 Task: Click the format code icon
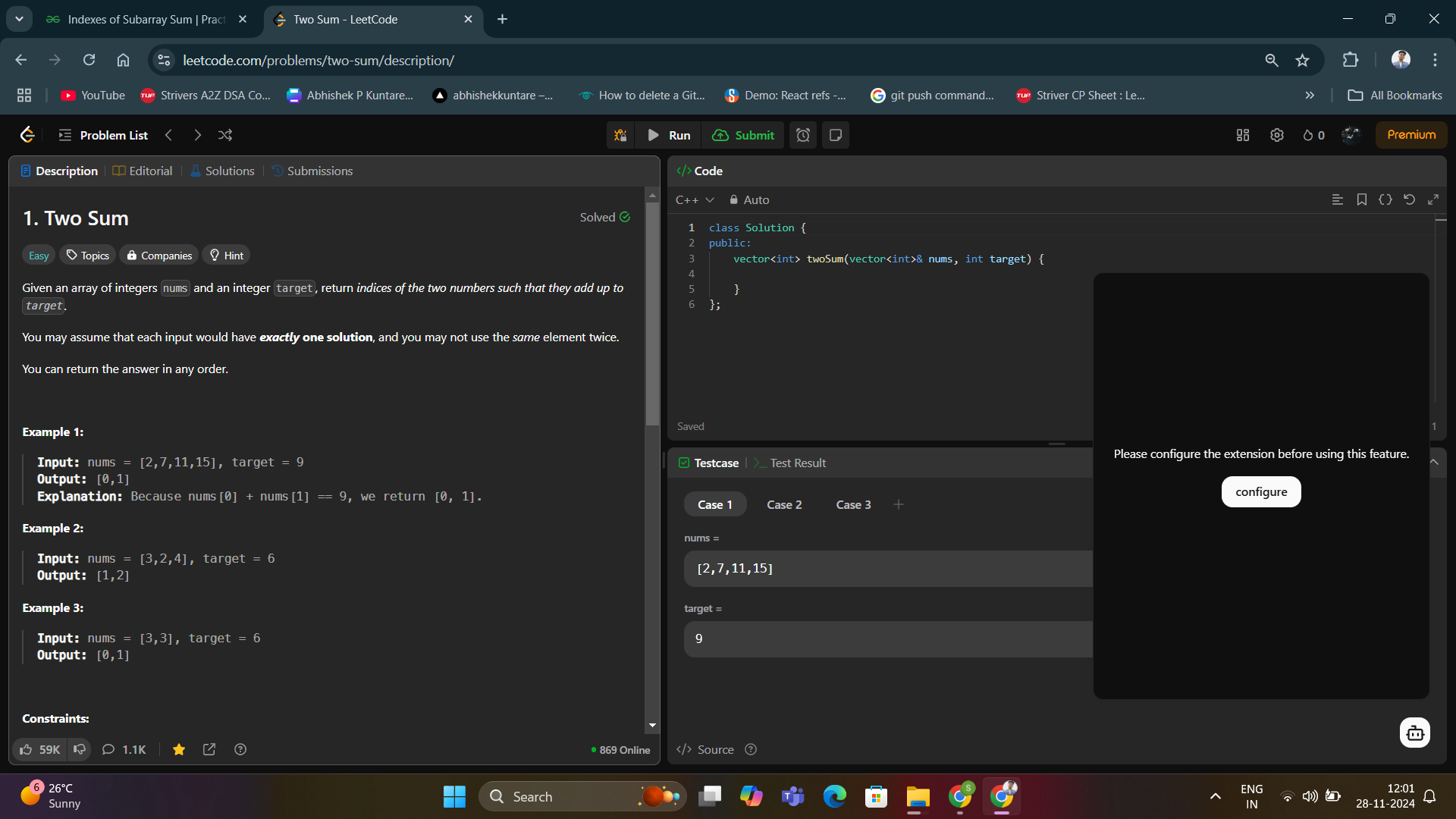(x=1338, y=199)
